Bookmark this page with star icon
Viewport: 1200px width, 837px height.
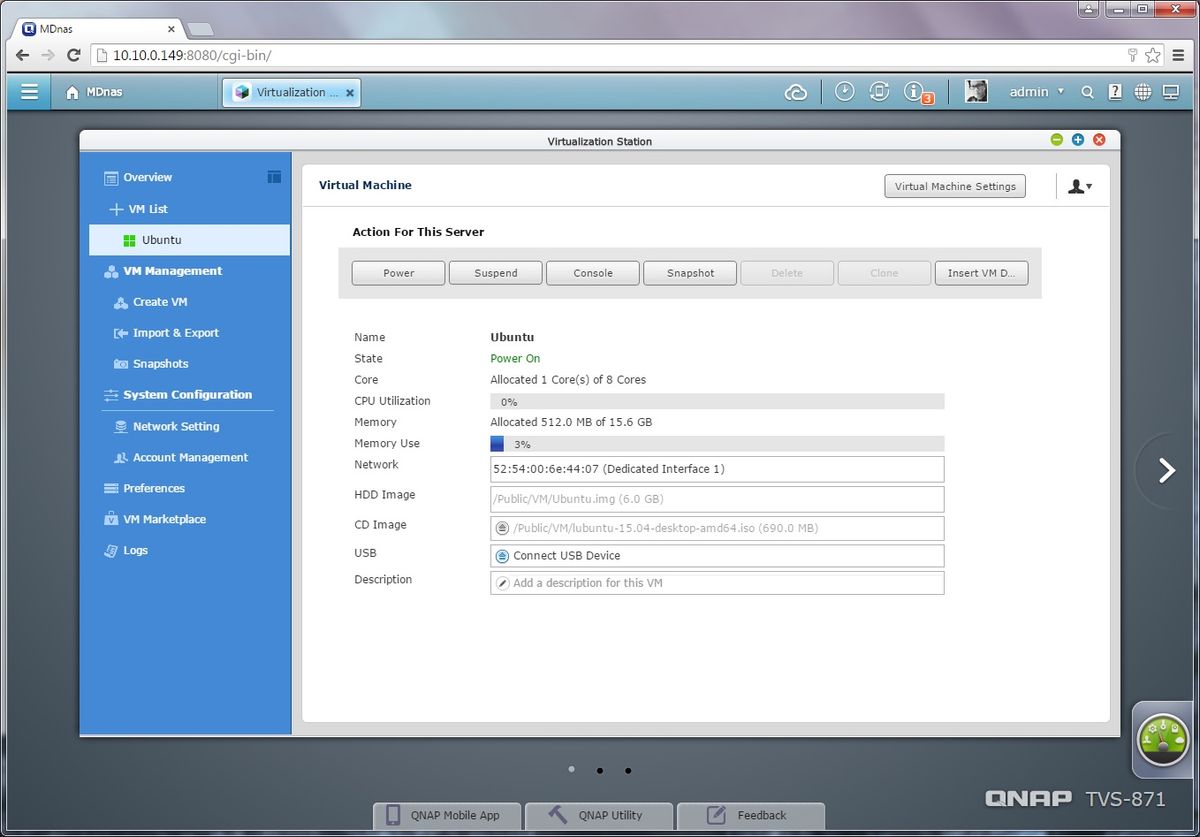click(1153, 55)
